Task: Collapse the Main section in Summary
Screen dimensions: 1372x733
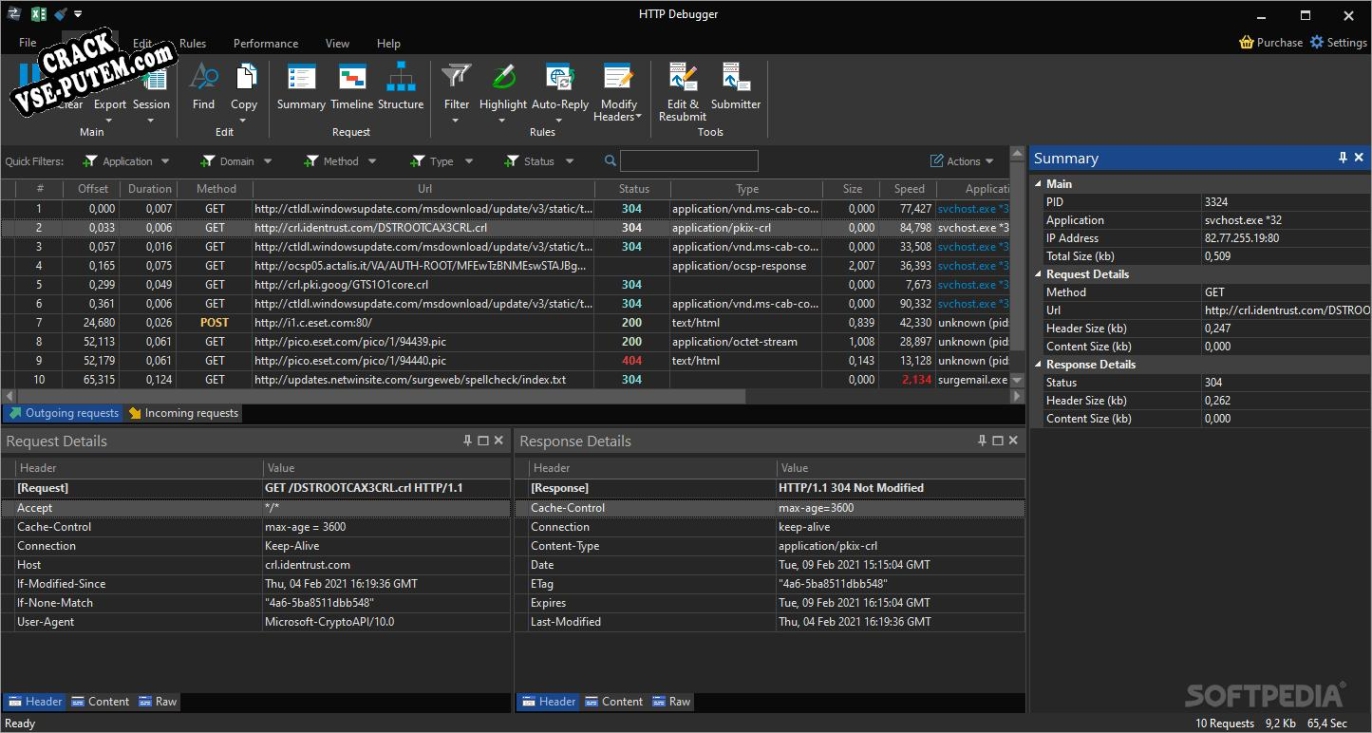Action: pyautogui.click(x=1038, y=184)
